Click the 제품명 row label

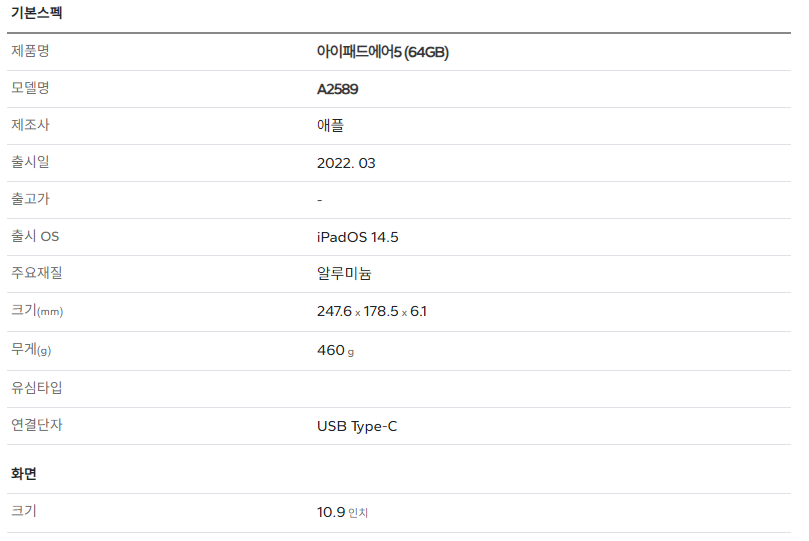pos(30,51)
